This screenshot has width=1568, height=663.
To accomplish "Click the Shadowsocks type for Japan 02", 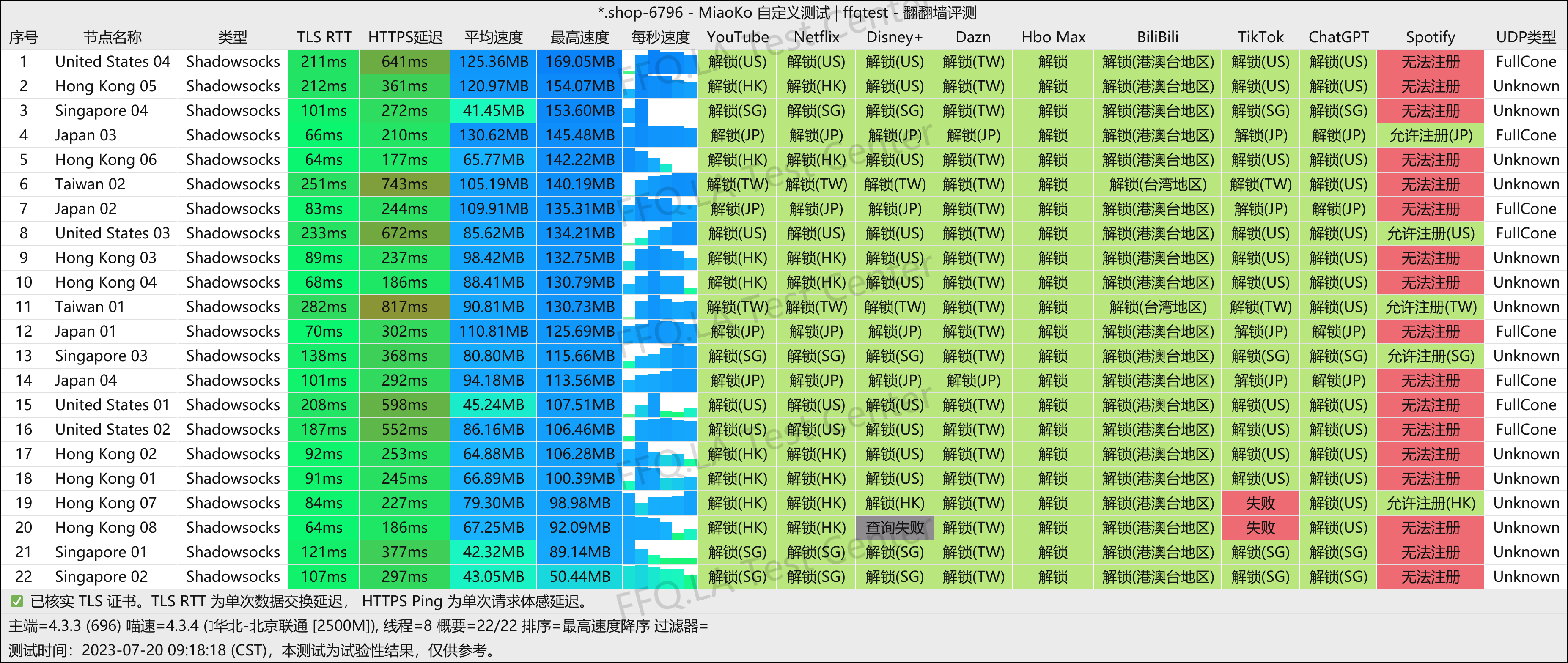I will pyautogui.click(x=233, y=208).
